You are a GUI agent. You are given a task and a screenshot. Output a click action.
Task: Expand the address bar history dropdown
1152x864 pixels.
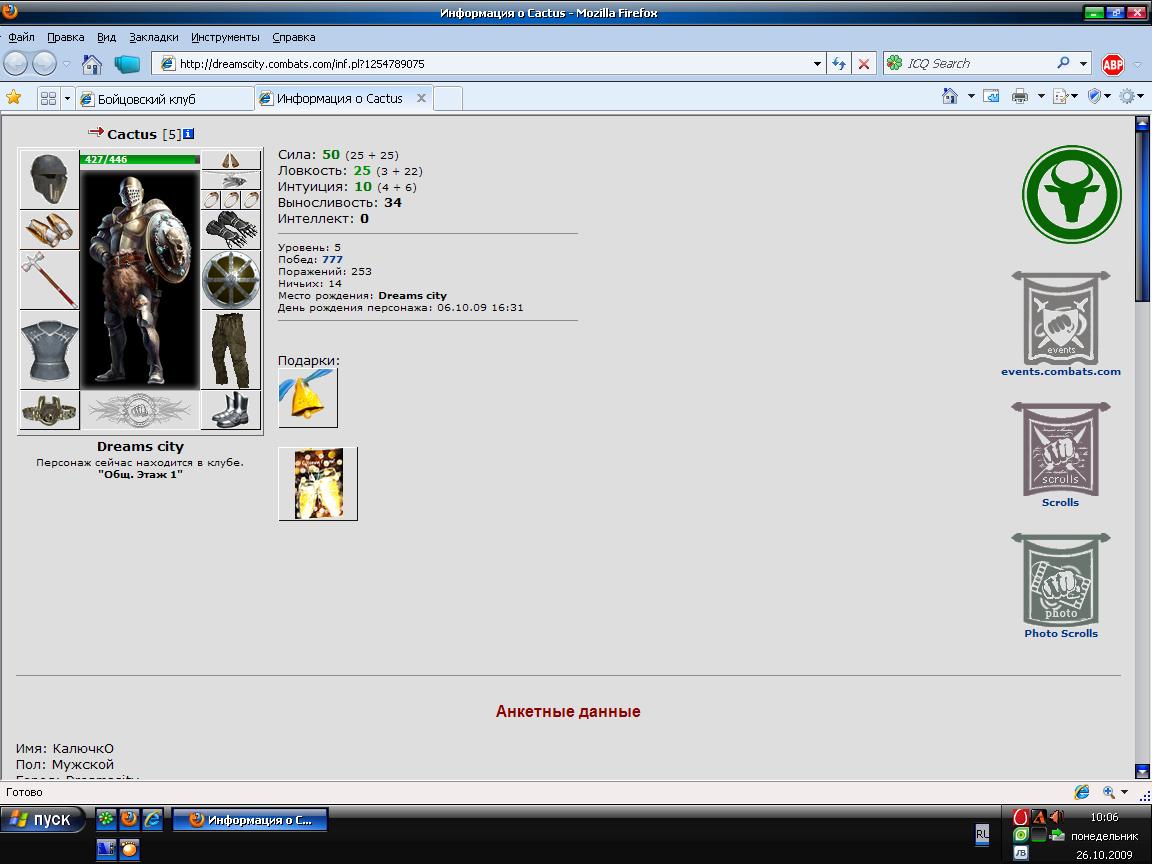817,64
